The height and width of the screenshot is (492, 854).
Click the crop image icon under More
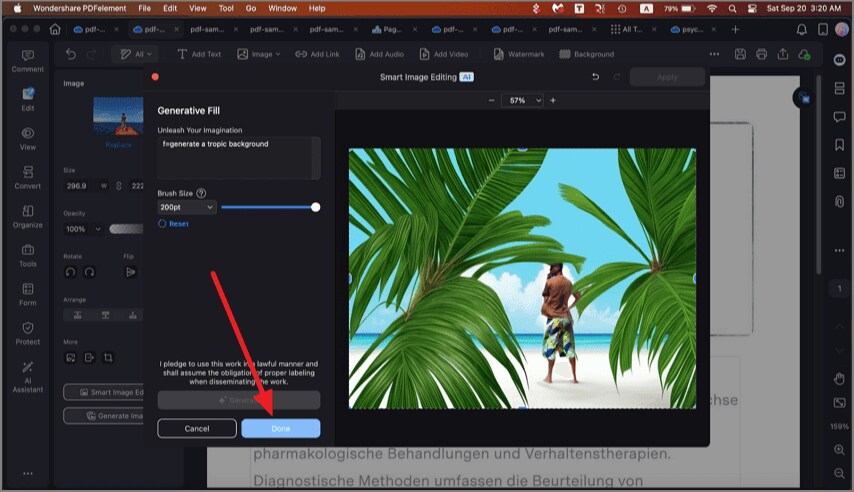pos(108,357)
